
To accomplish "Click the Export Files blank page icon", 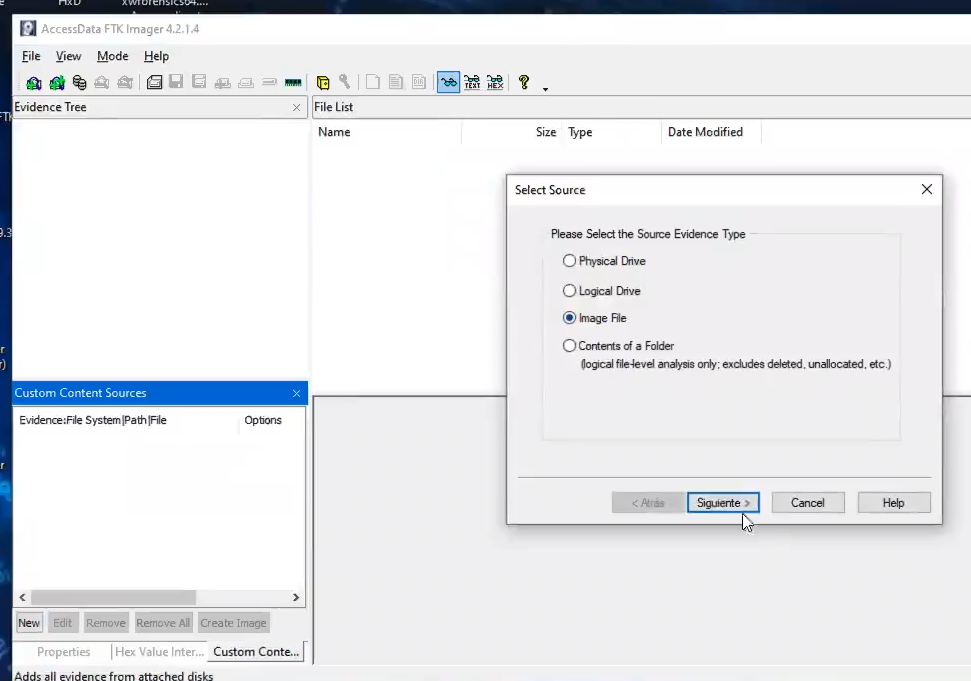I will point(373,82).
